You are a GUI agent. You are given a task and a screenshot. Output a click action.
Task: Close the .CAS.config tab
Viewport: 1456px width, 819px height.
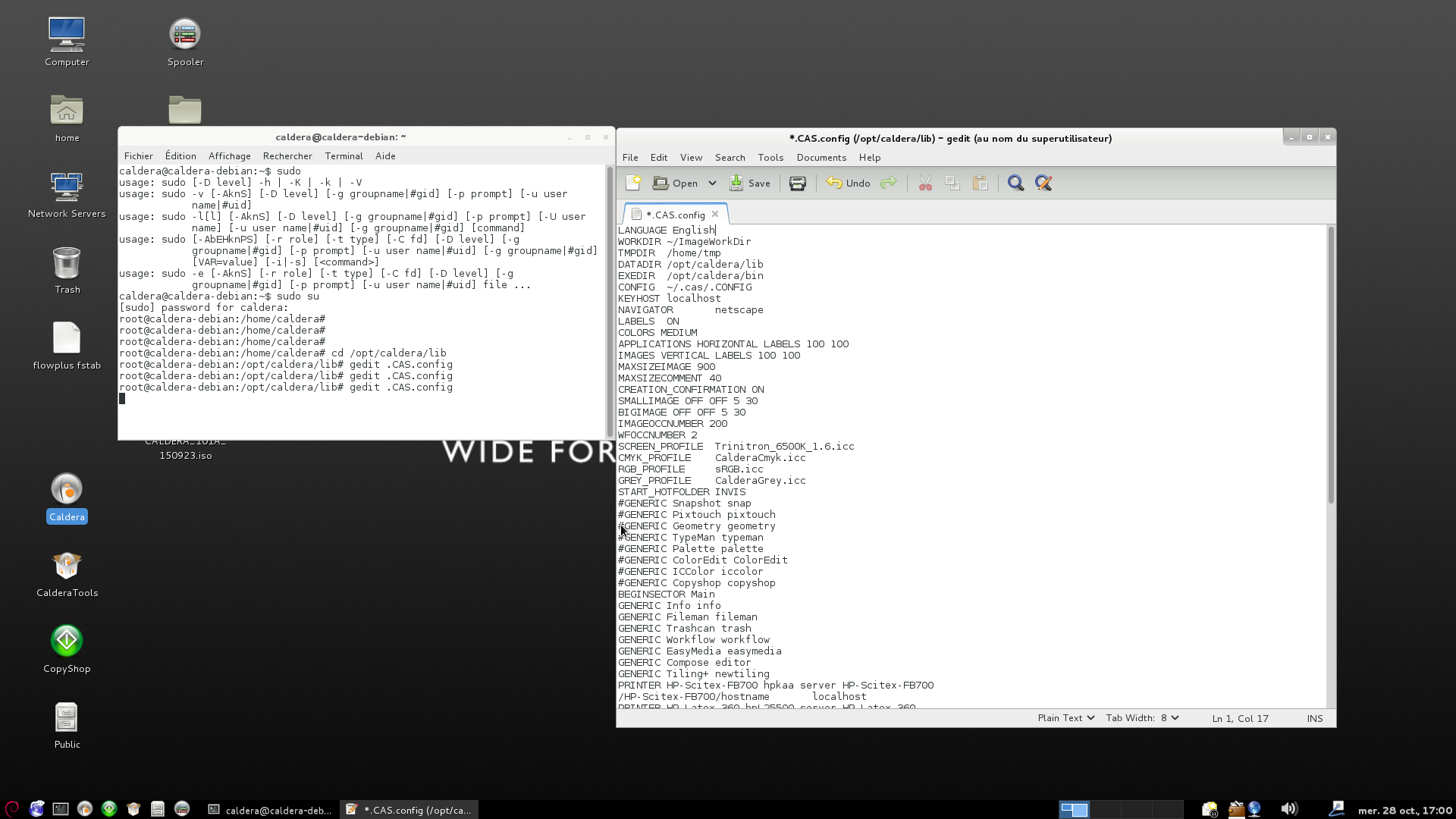coord(714,215)
